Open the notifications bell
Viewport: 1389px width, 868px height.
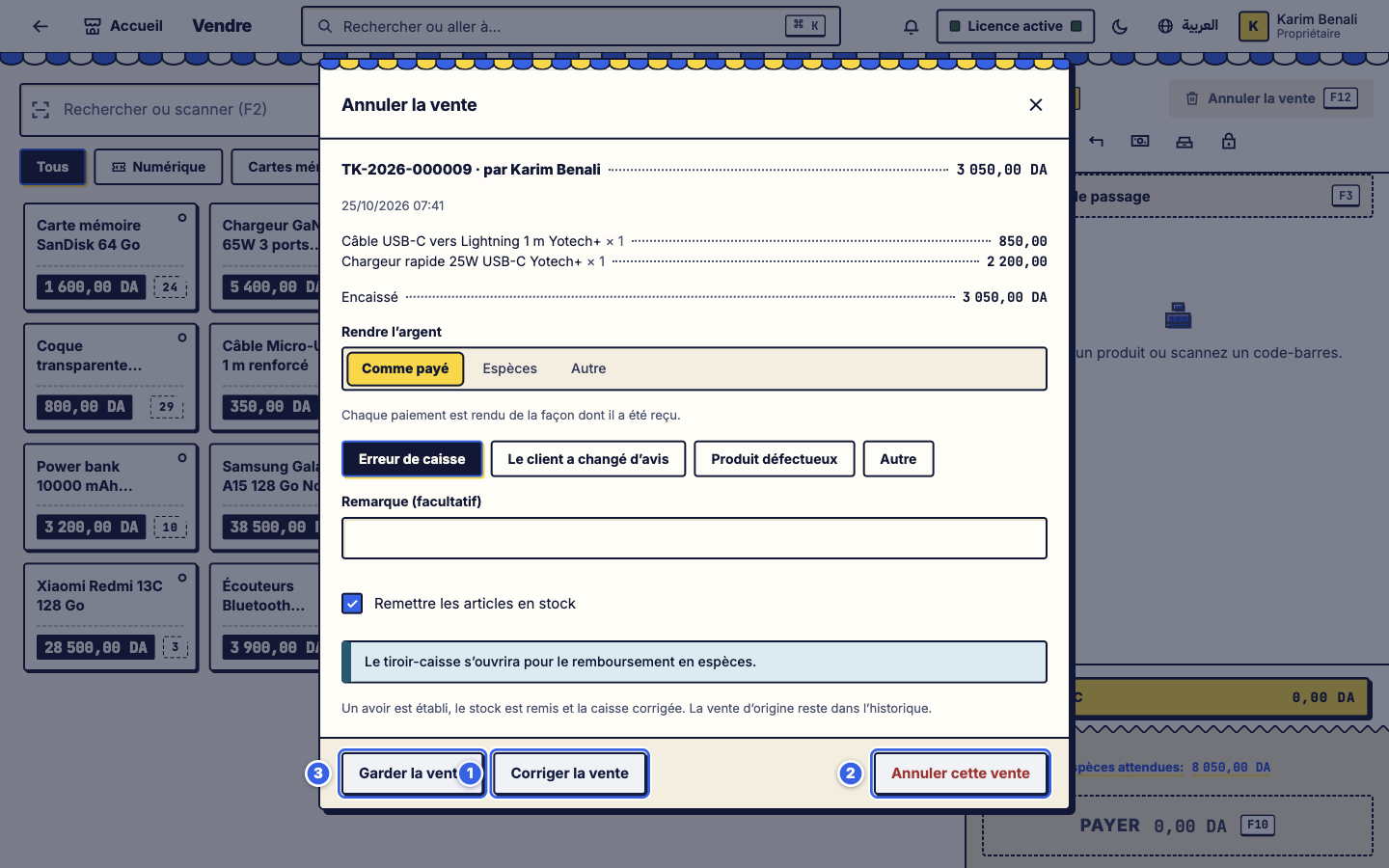(911, 26)
